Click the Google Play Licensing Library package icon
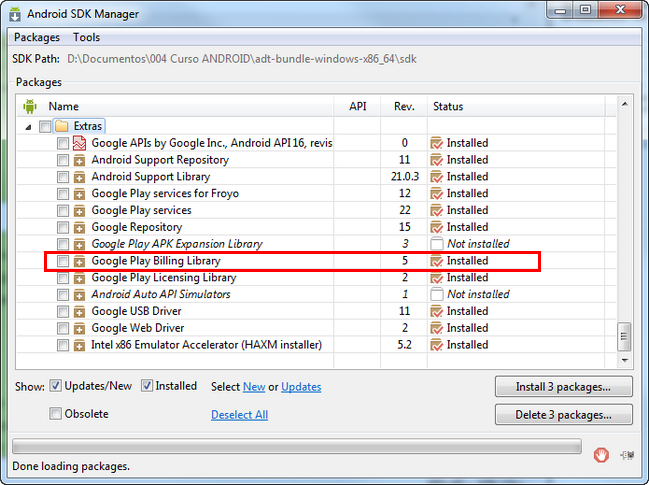The image size is (649, 485). (79, 278)
